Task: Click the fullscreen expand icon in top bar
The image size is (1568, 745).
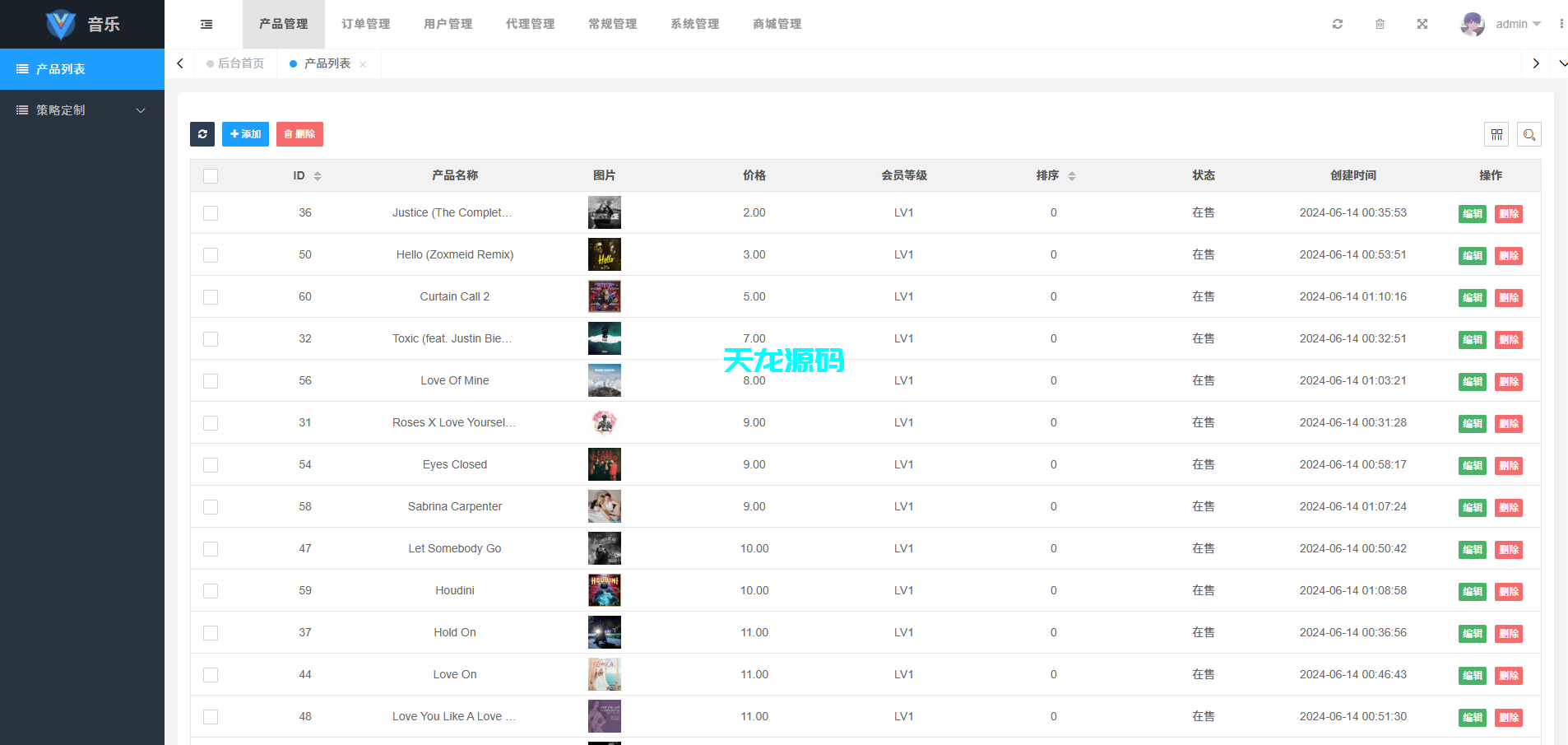Action: coord(1422,24)
